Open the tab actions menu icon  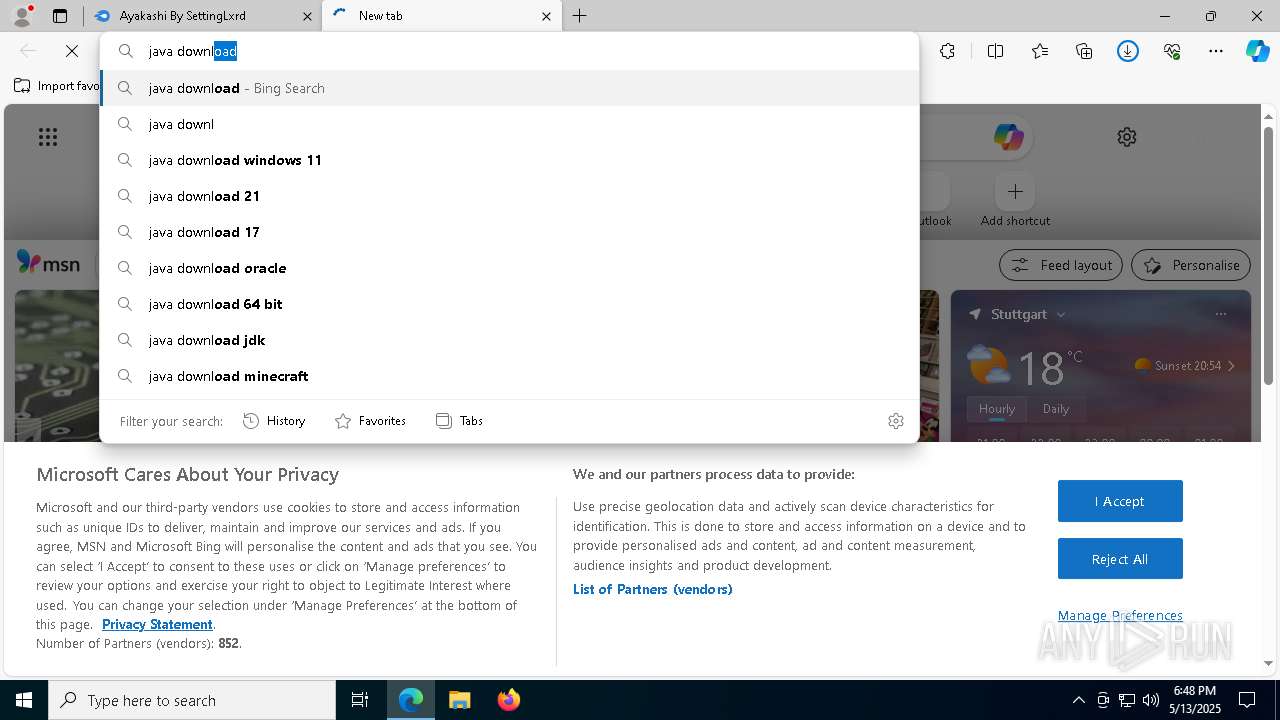tap(60, 16)
